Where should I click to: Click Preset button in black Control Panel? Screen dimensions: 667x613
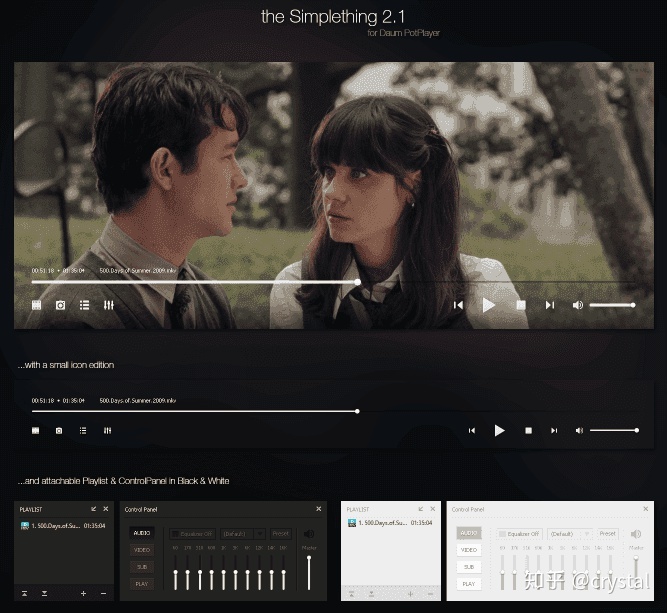click(x=281, y=533)
